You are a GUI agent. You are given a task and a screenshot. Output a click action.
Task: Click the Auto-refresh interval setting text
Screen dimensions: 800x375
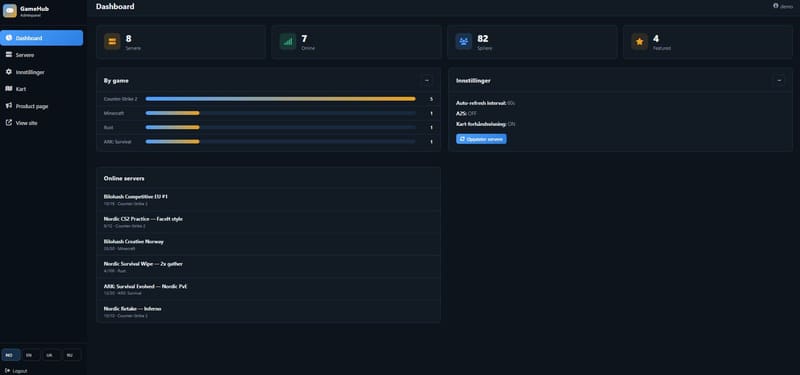coord(486,103)
